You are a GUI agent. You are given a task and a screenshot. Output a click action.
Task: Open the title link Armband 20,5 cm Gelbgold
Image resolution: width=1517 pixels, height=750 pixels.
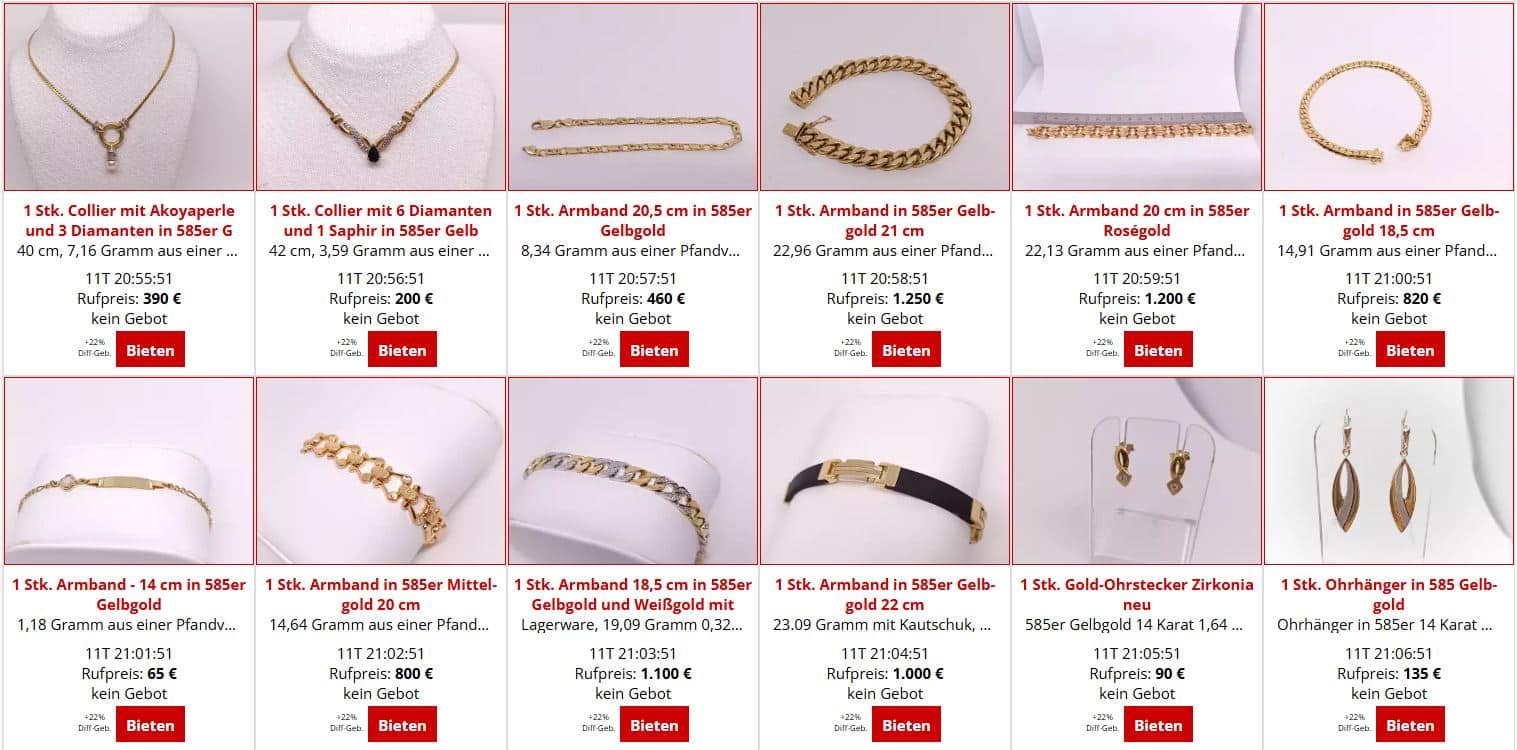click(x=633, y=220)
